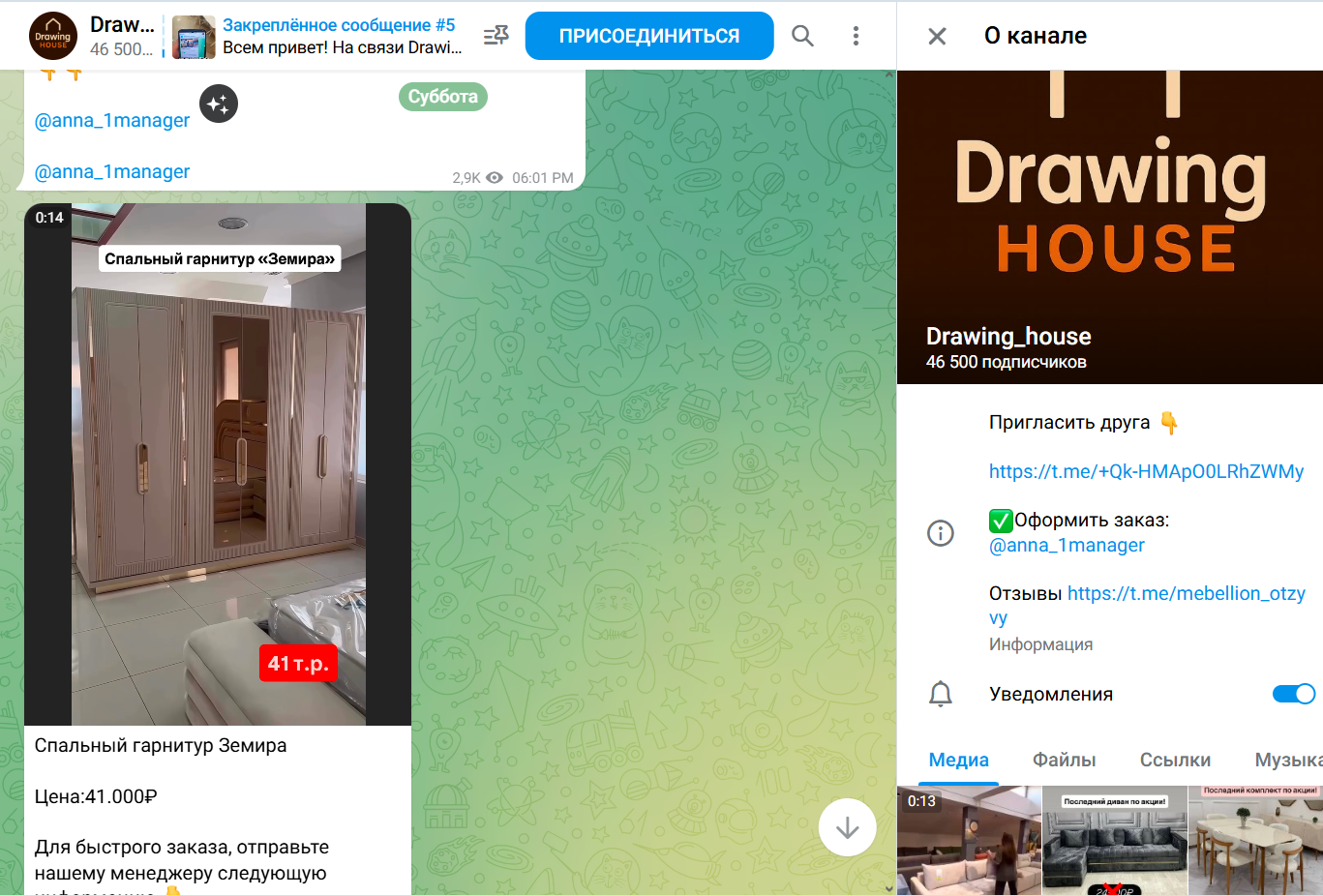The height and width of the screenshot is (896, 1323).
Task: Switch to the Файлы tab
Action: (x=1065, y=761)
